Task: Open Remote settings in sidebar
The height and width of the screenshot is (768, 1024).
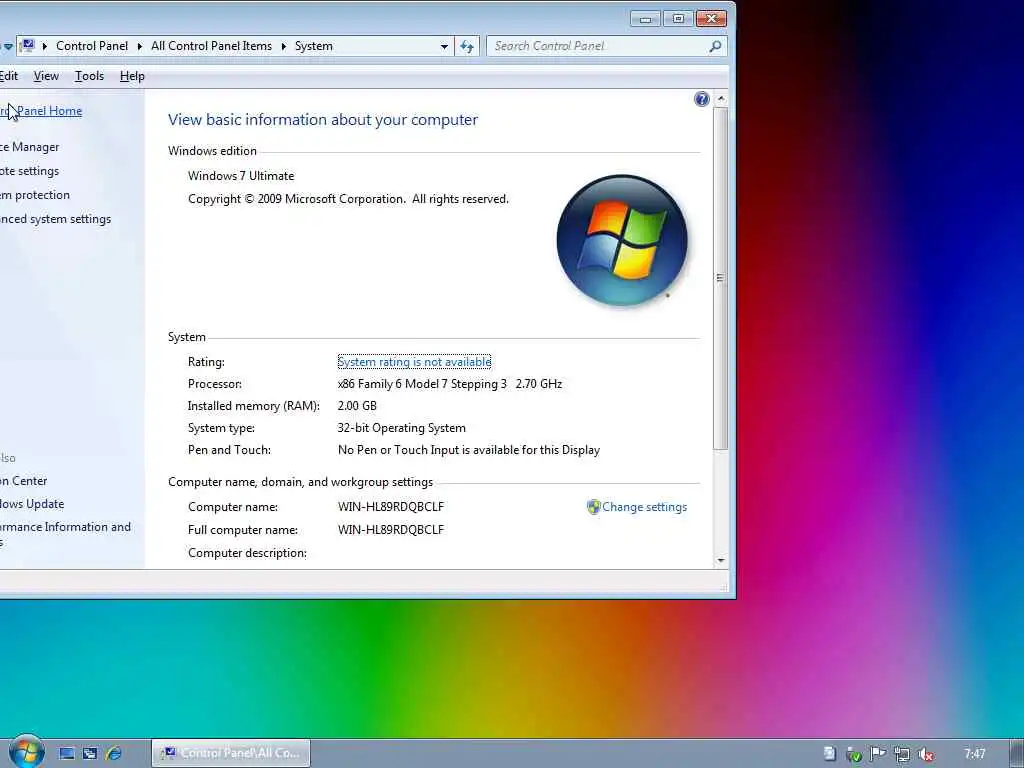Action: (x=29, y=170)
